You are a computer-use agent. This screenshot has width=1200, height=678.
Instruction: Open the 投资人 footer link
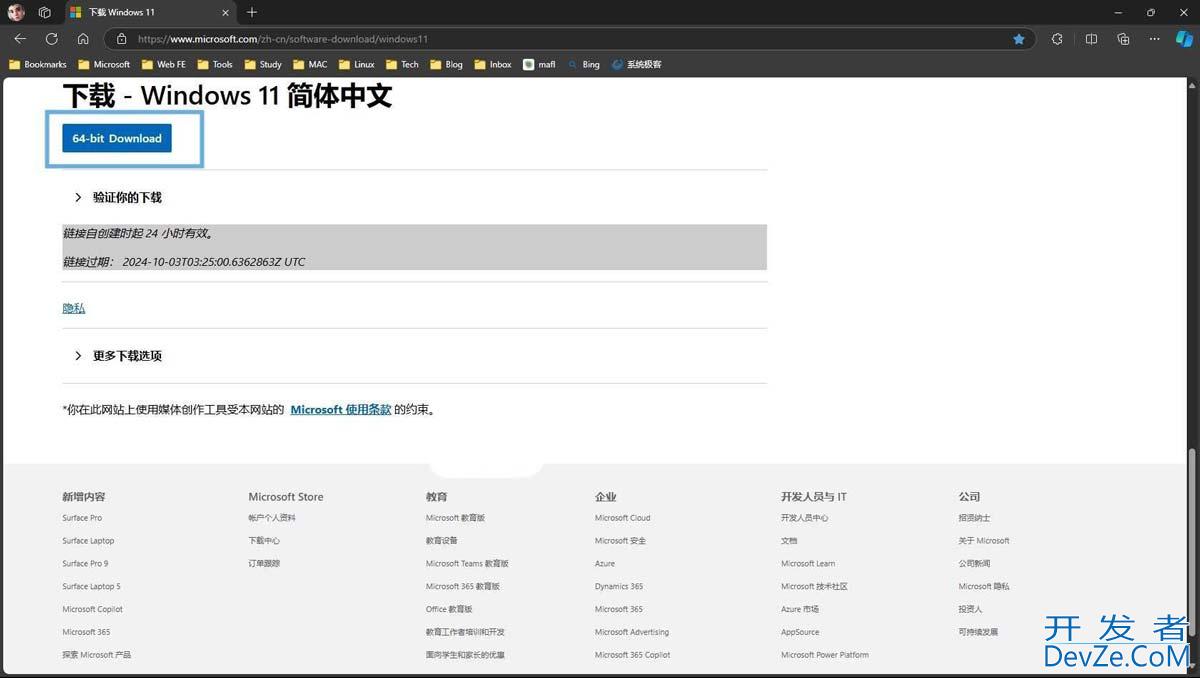point(970,609)
